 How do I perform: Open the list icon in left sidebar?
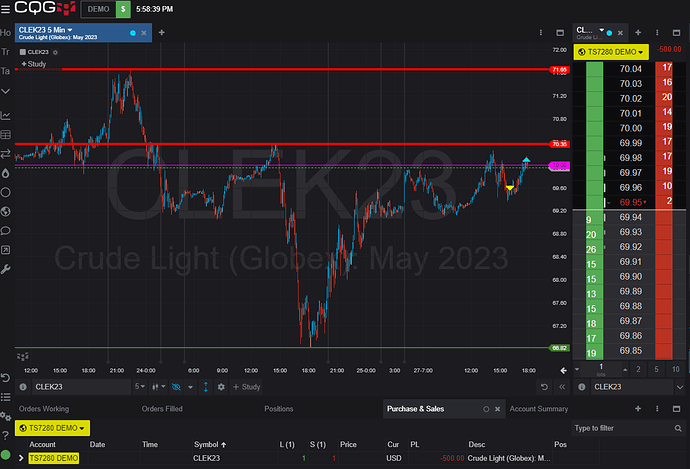pos(6,397)
